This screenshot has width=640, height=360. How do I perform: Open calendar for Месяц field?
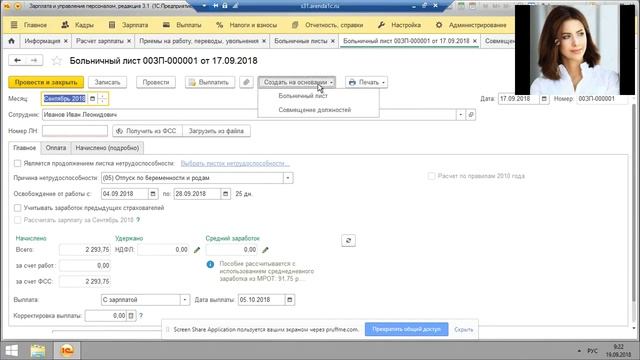point(92,98)
